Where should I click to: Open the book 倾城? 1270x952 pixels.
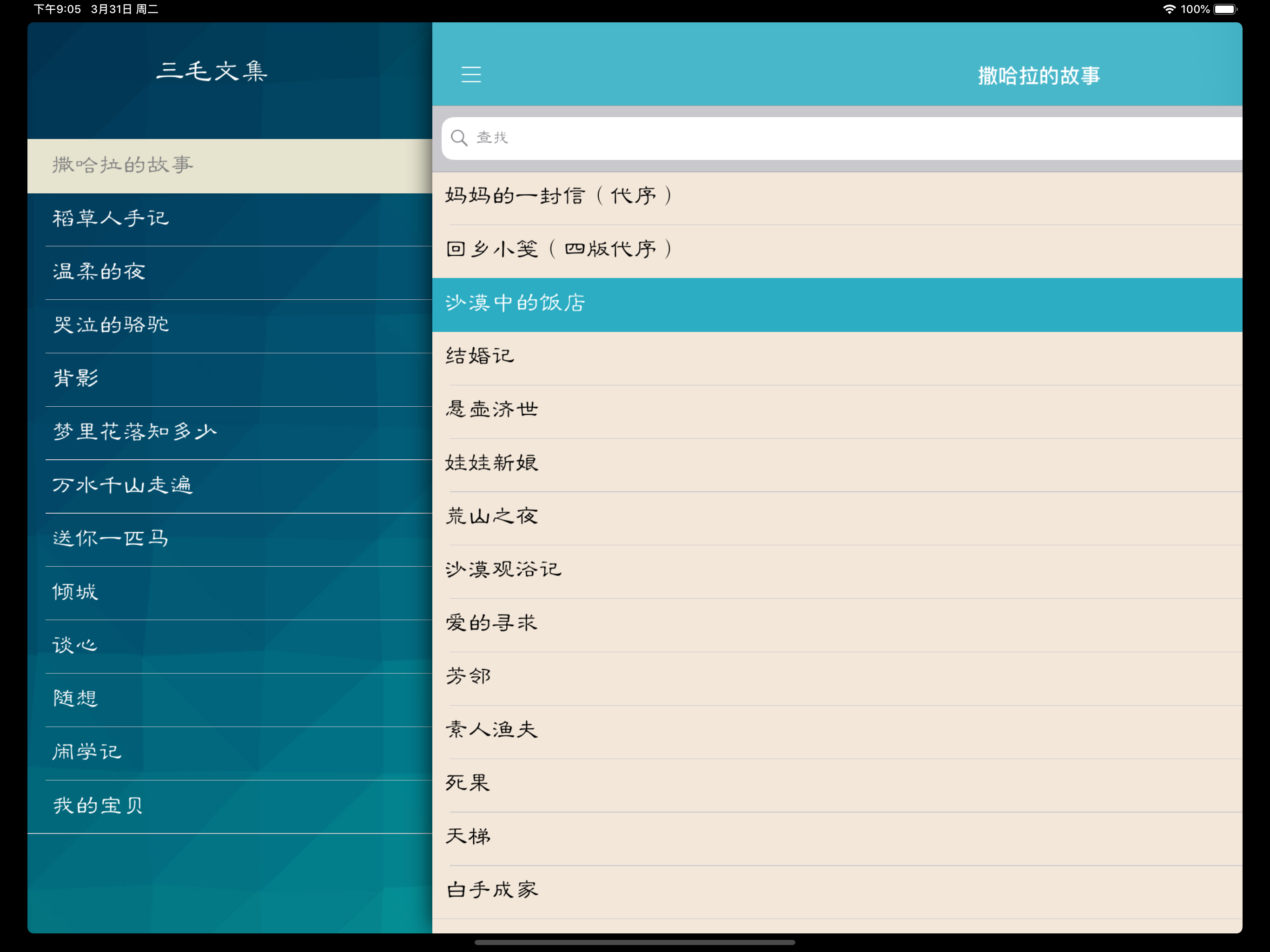[230, 593]
